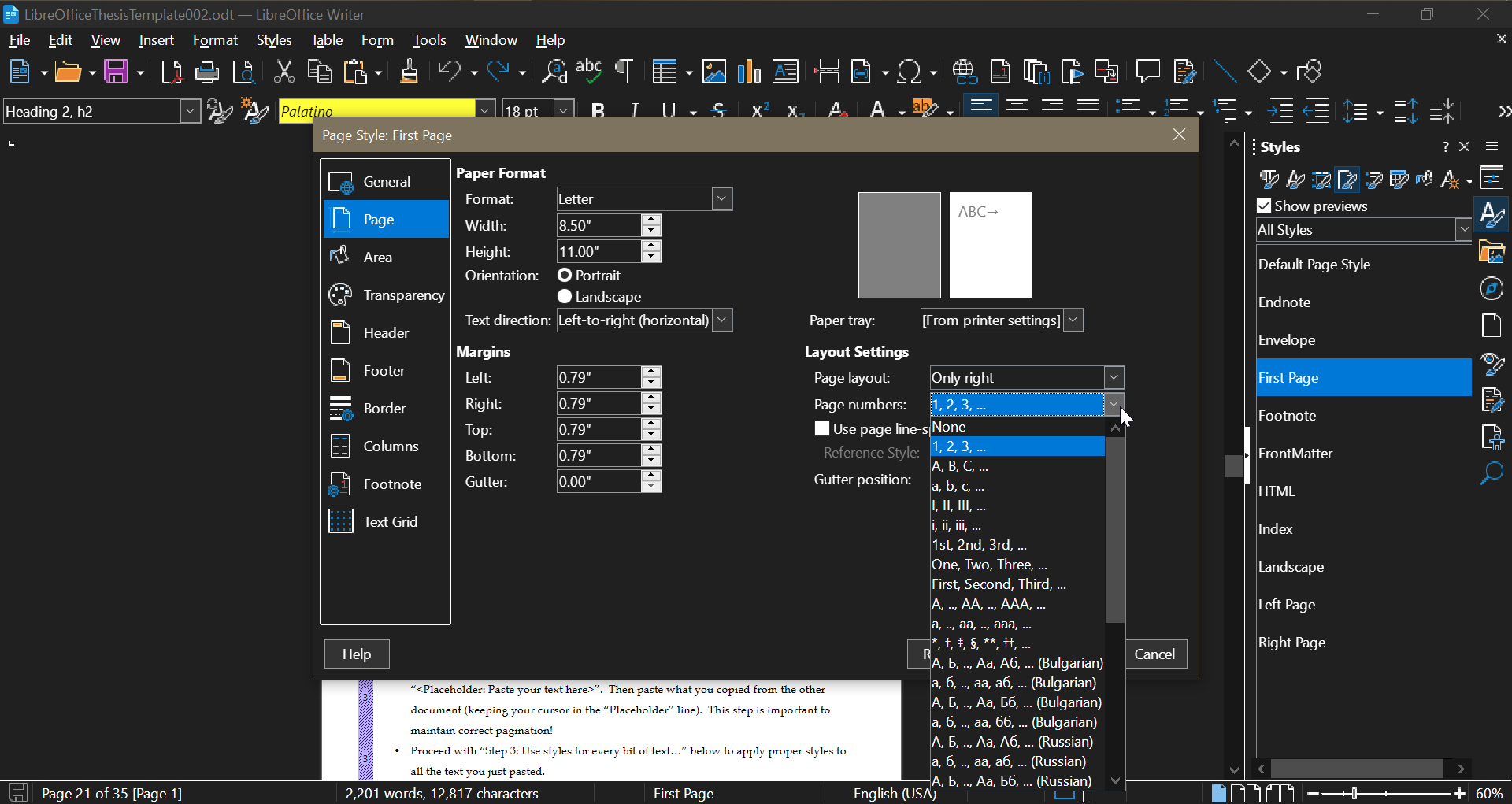Click the dialog Help button
The image size is (1512, 804).
click(x=357, y=654)
